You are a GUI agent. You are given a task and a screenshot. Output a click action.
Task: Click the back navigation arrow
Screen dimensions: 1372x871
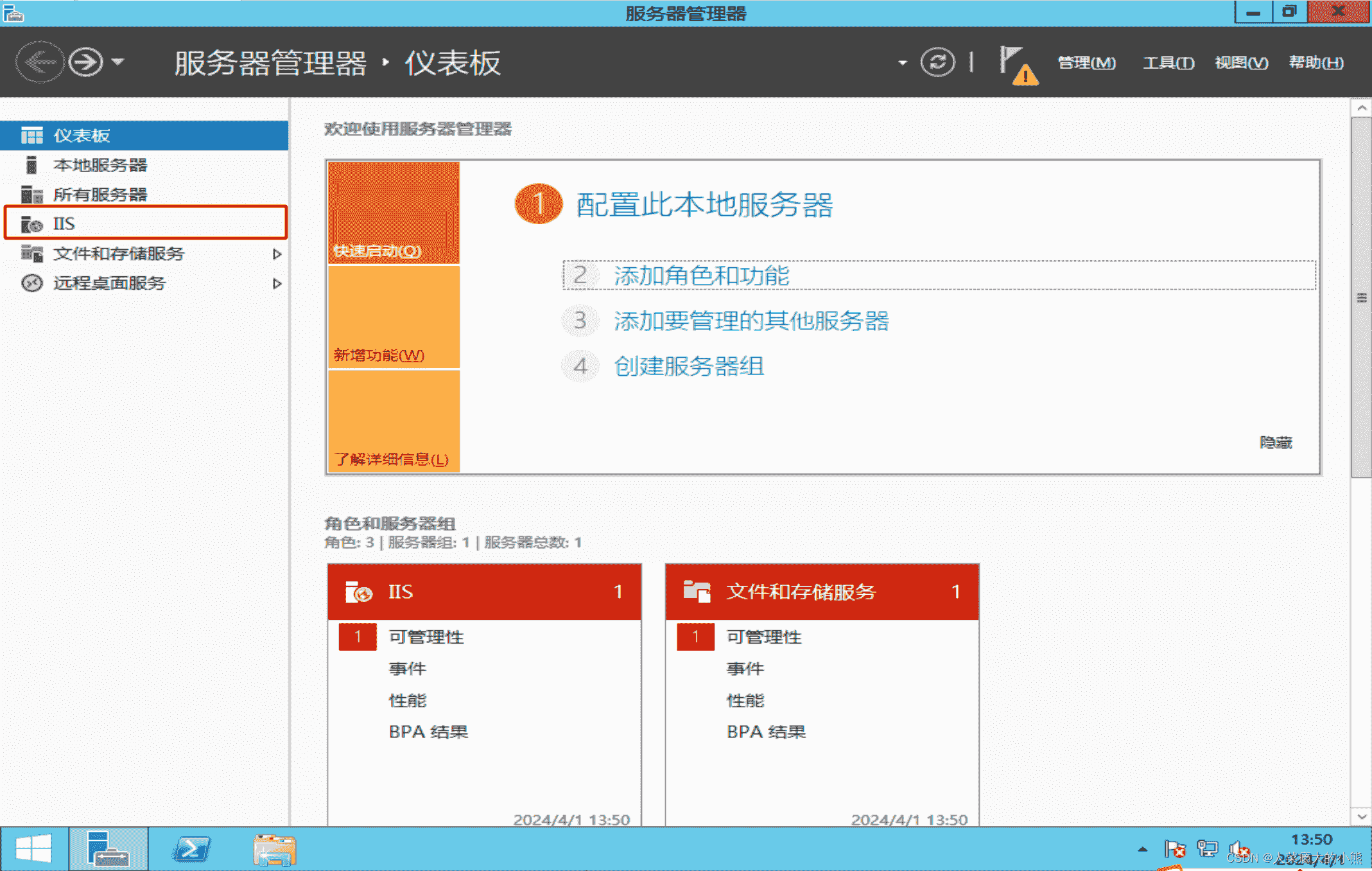40,62
